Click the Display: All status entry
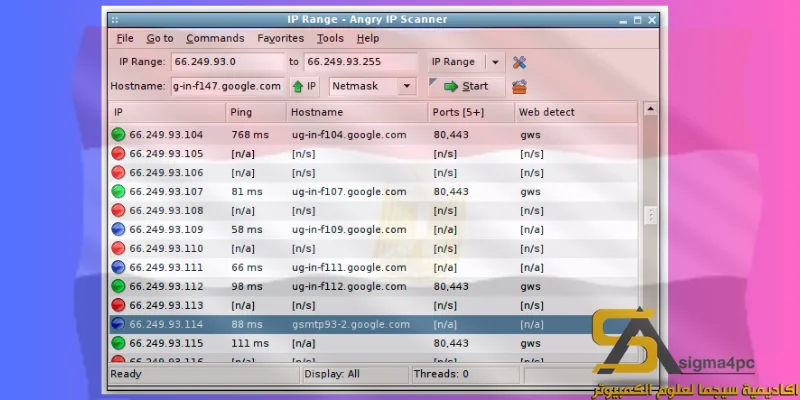The width and height of the screenshot is (800, 400). pyautogui.click(x=332, y=374)
